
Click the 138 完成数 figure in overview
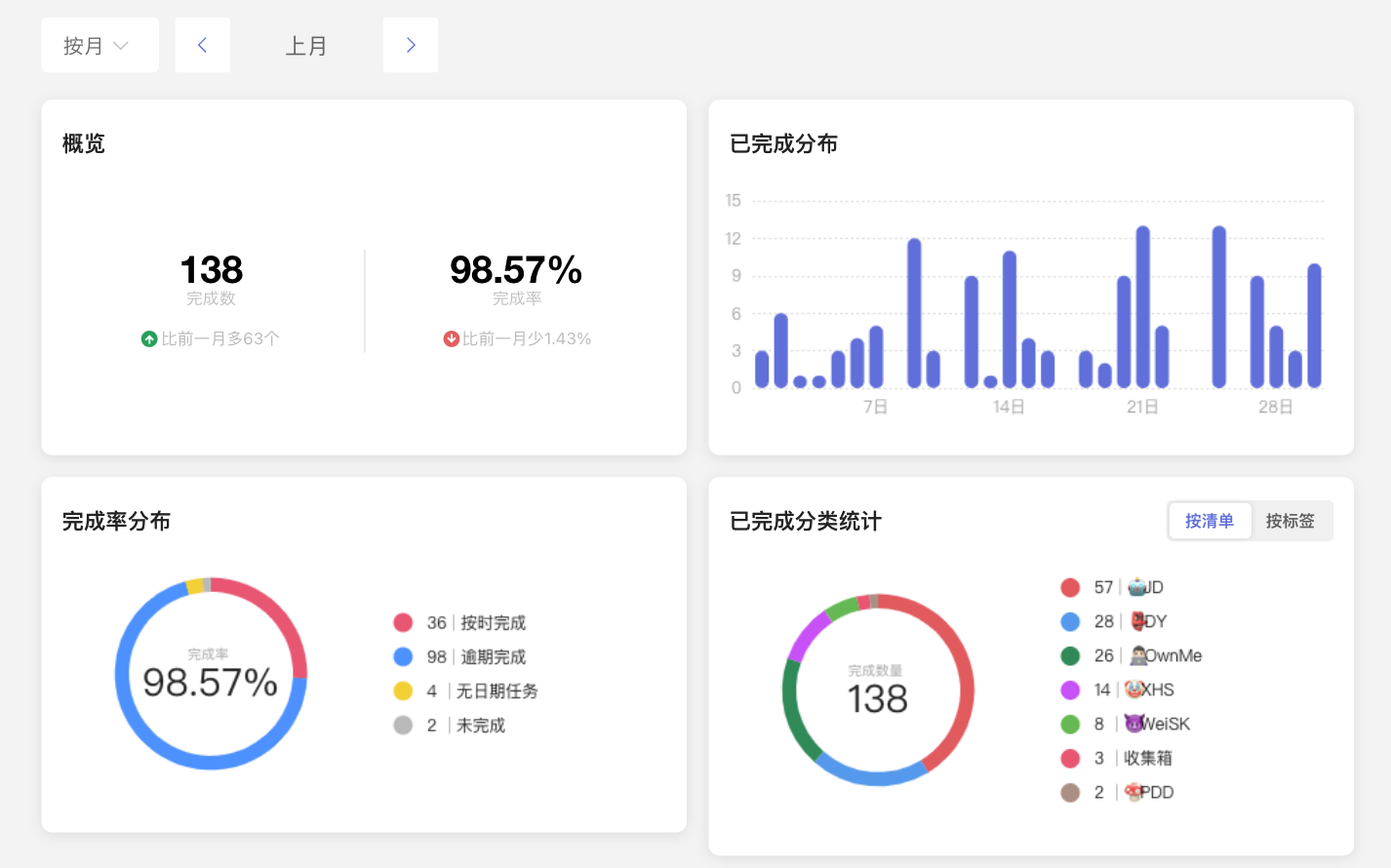click(x=212, y=270)
